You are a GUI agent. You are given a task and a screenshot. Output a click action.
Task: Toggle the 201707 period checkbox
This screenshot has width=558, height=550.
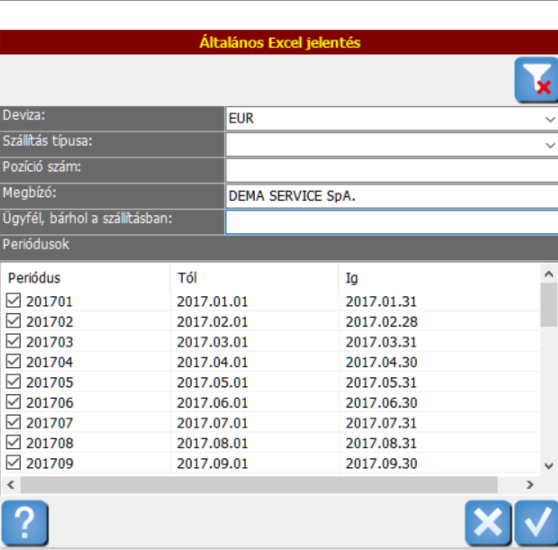[x=14, y=422]
